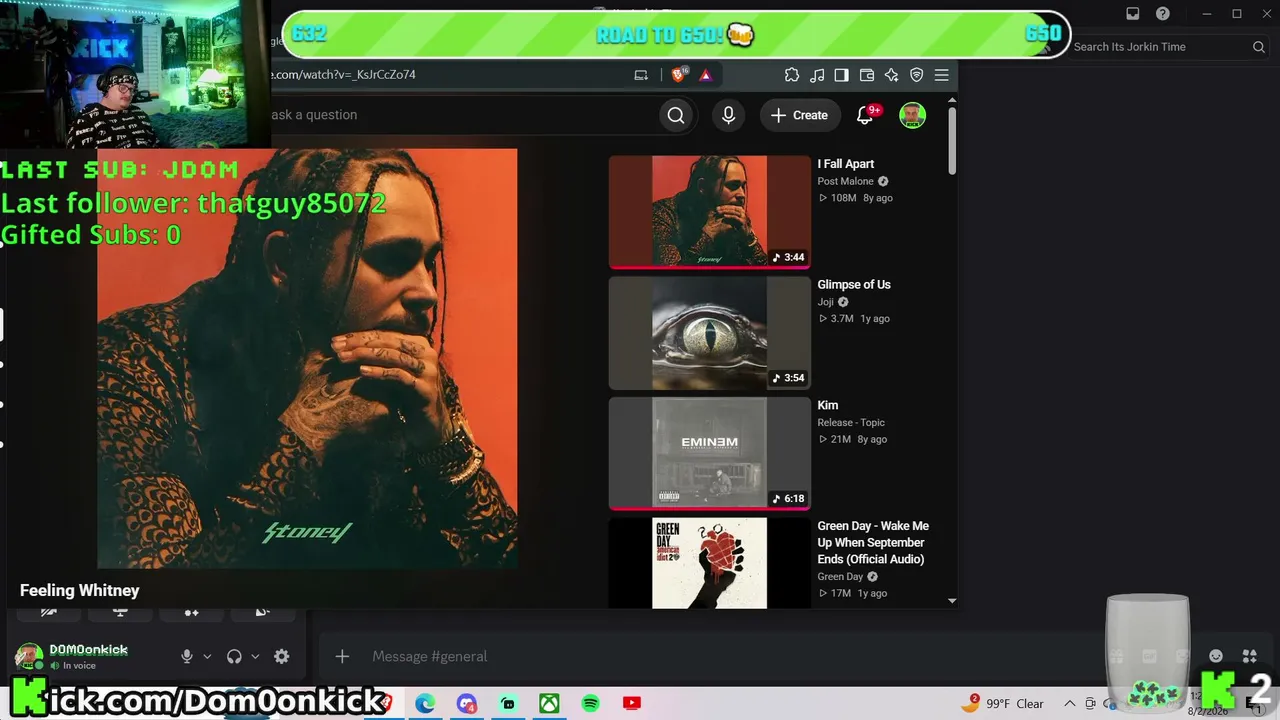Open the Leo AI sparkle icon
The height and width of the screenshot is (720, 1280).
(x=891, y=75)
